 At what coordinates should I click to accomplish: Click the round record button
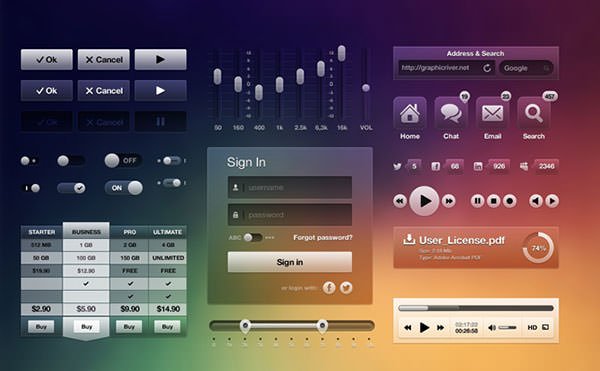pyautogui.click(x=510, y=201)
